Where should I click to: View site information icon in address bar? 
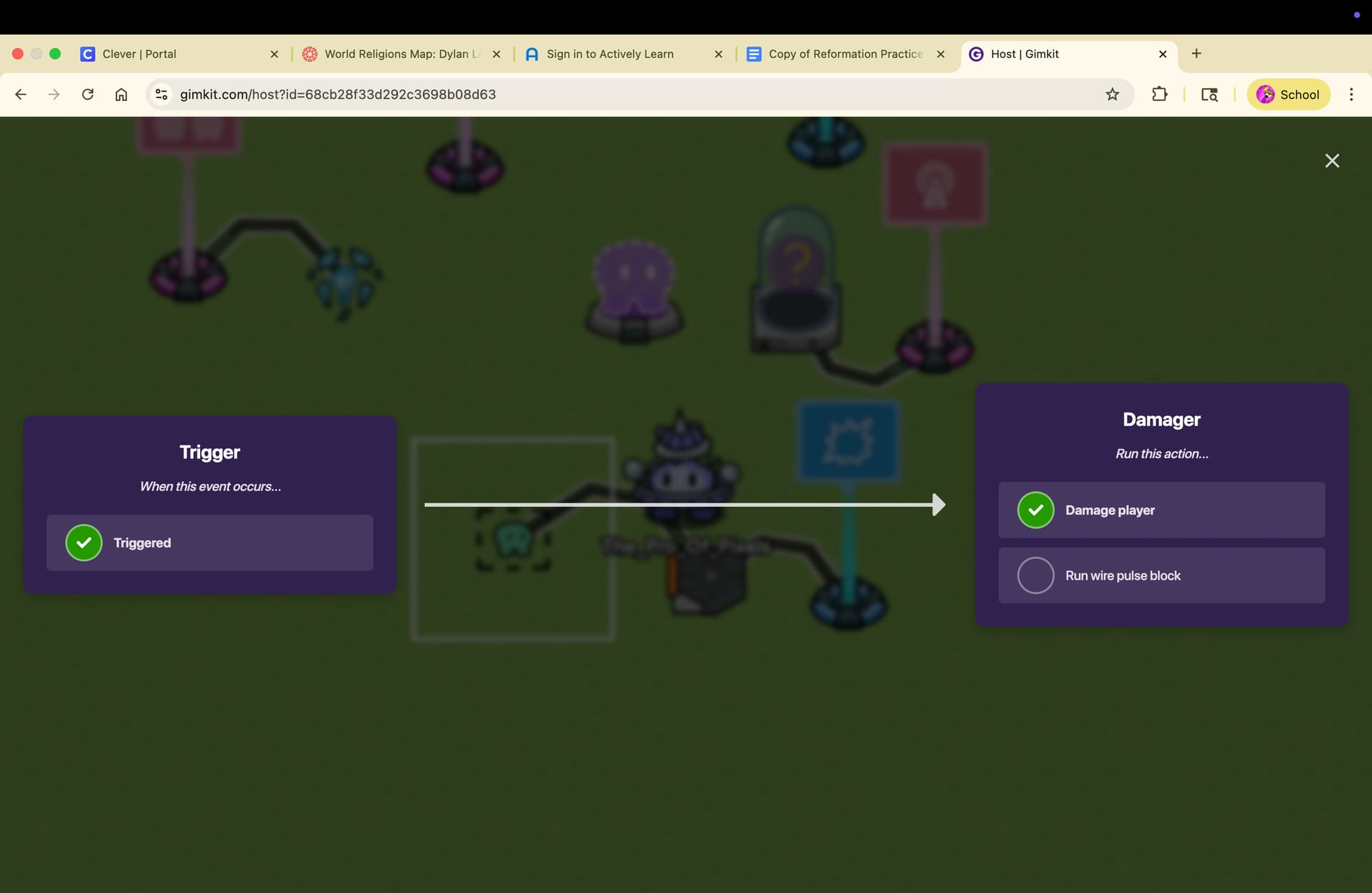(x=161, y=94)
